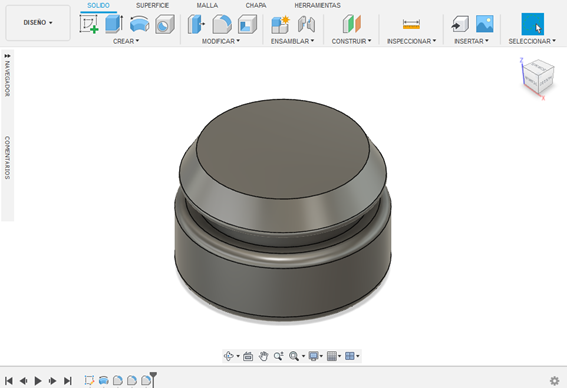Select the sketch feature in timeline

(89, 380)
